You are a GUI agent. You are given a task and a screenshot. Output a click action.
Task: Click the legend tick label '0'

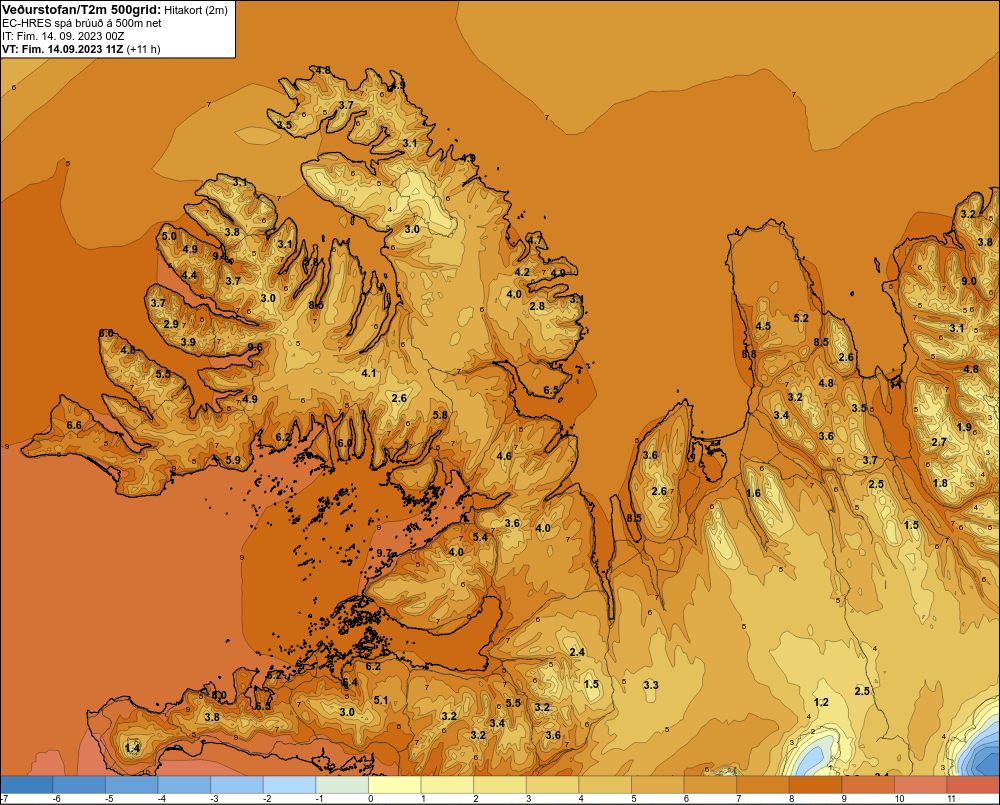coord(370,799)
